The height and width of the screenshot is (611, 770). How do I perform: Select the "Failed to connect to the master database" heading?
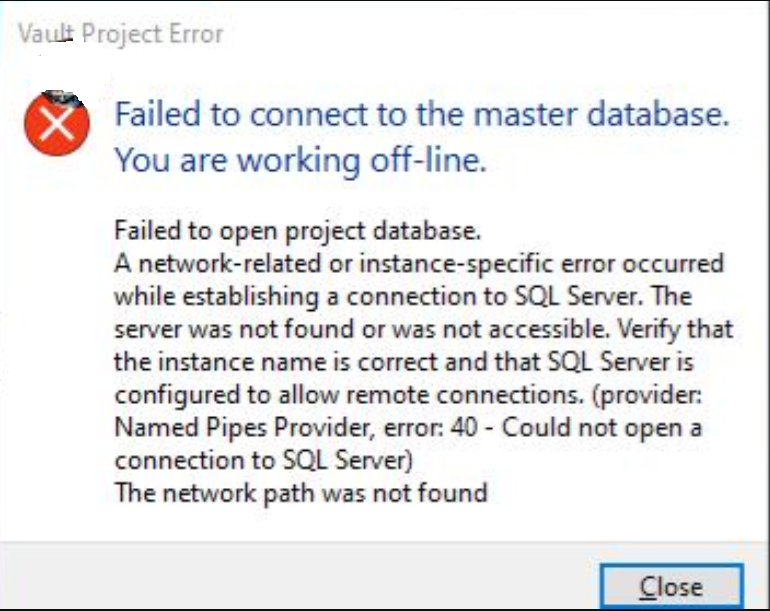420,114
